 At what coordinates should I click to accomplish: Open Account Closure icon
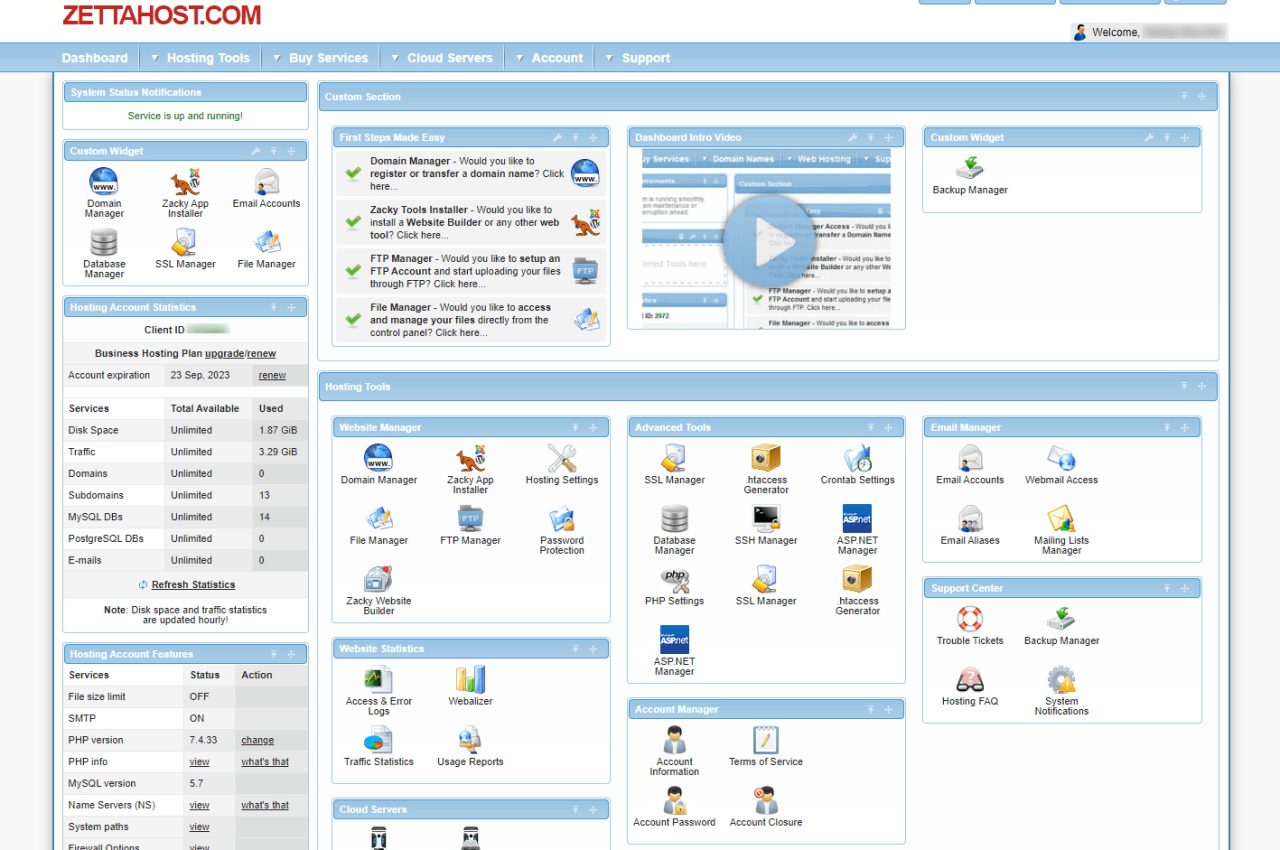pyautogui.click(x=766, y=807)
